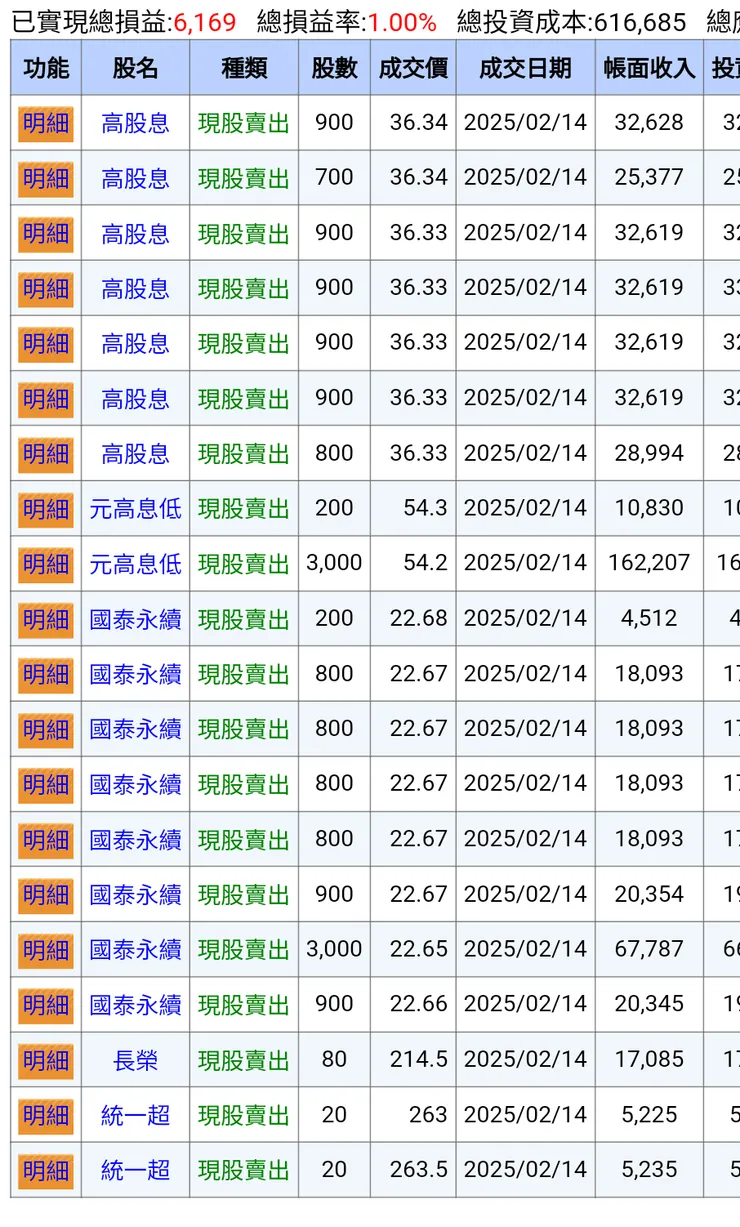Click the 股名 column header
The image size is (740, 1227).
[135, 68]
